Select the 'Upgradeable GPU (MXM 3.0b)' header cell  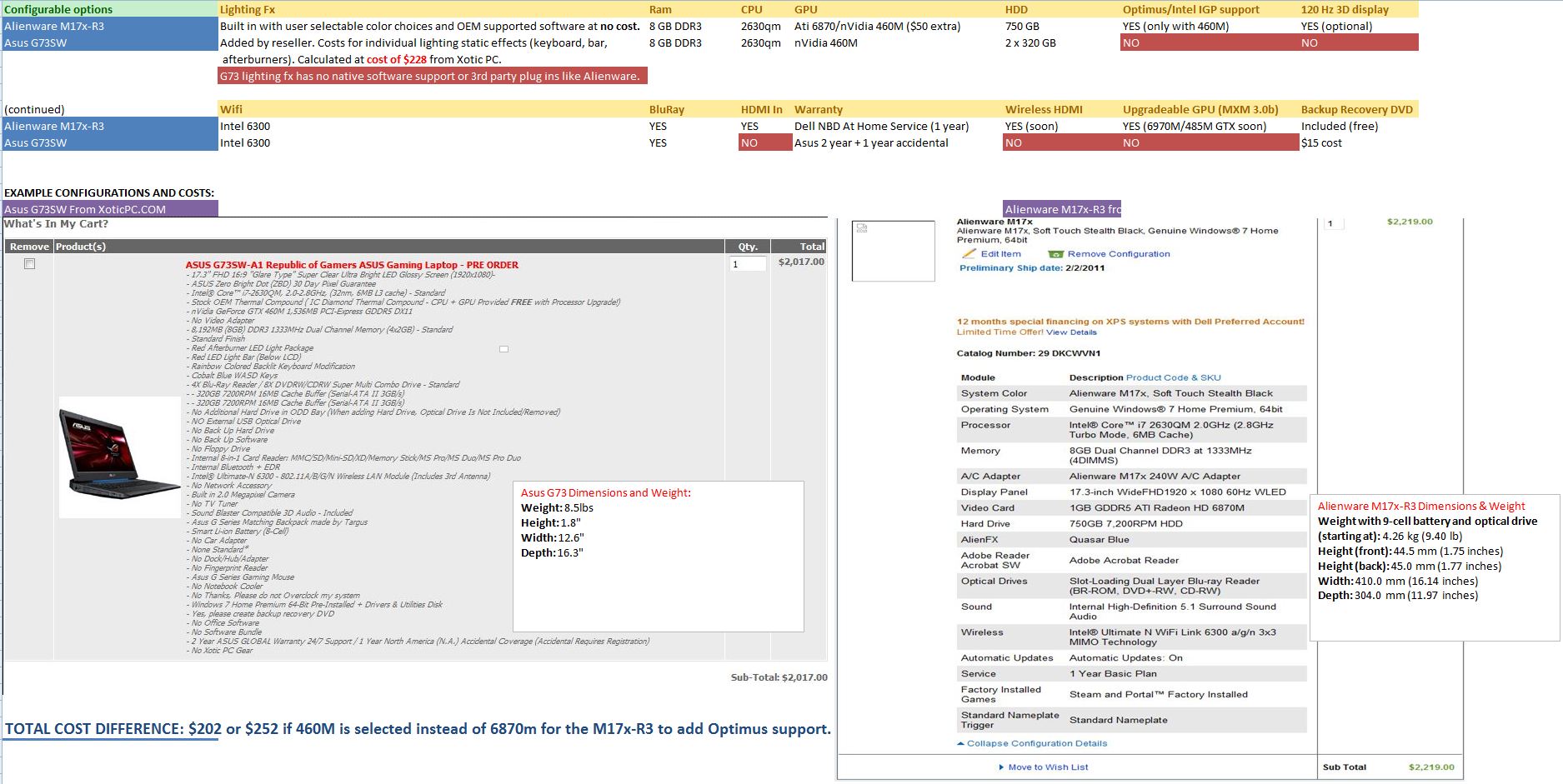tap(1210, 109)
